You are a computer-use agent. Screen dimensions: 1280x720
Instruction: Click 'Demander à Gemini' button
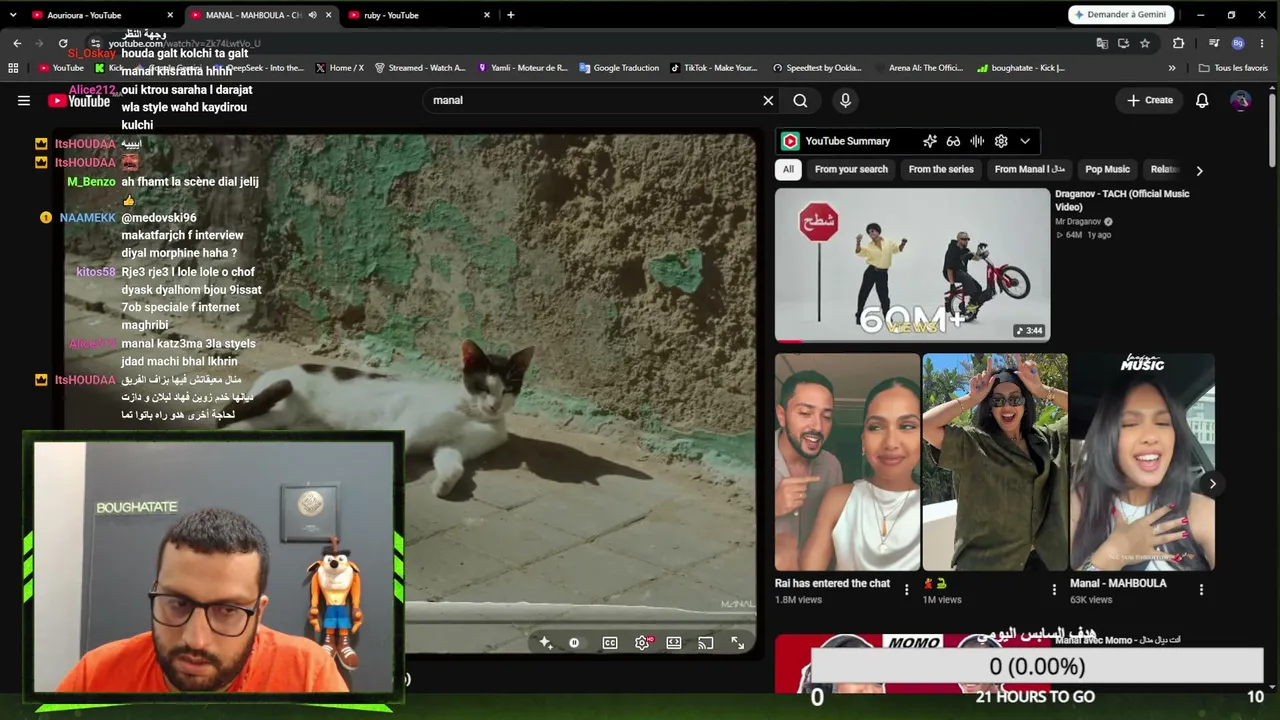[1120, 15]
